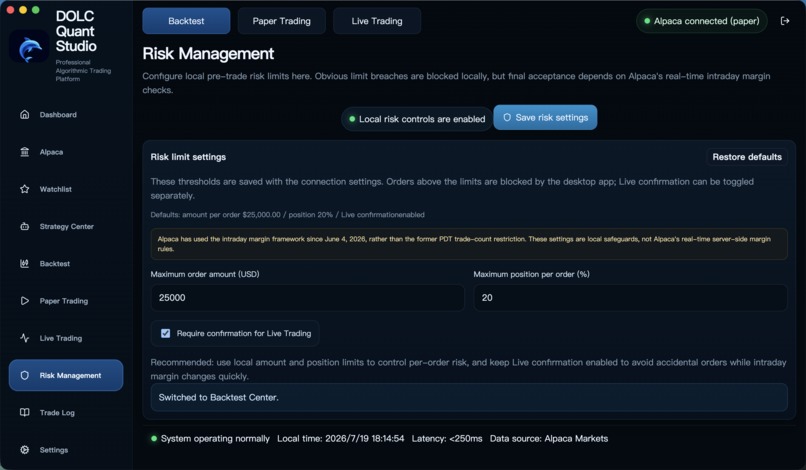Switch to the Backtest top tab
806x470 pixels.
(x=186, y=21)
